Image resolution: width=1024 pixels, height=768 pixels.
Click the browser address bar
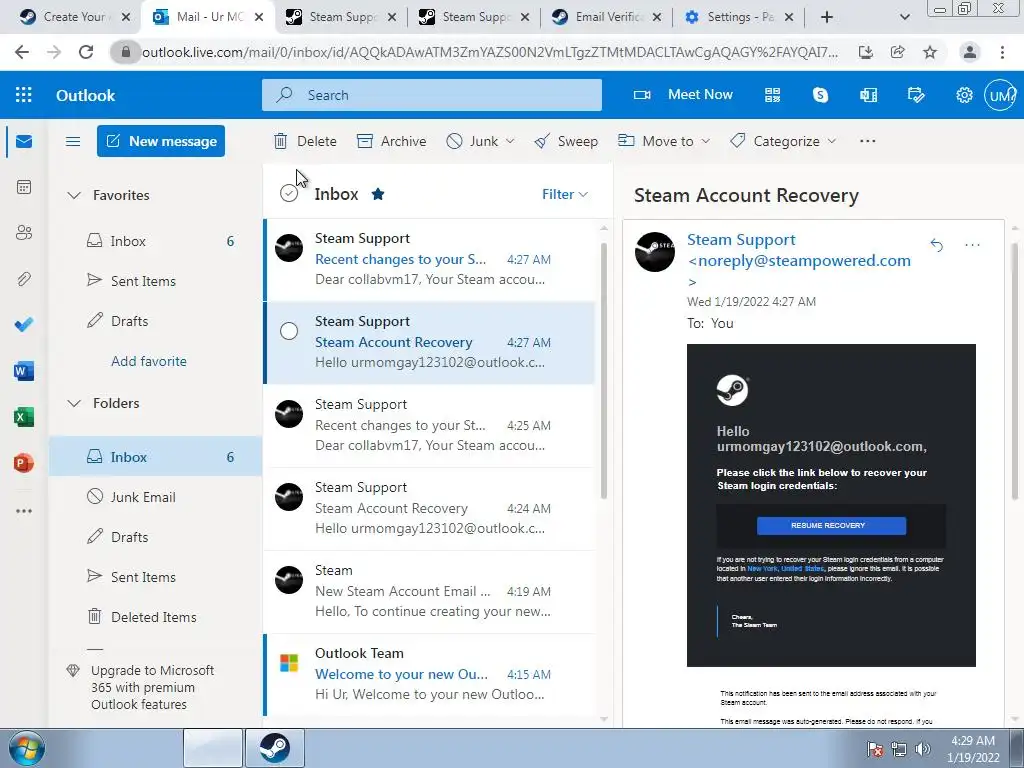pyautogui.click(x=490, y=52)
